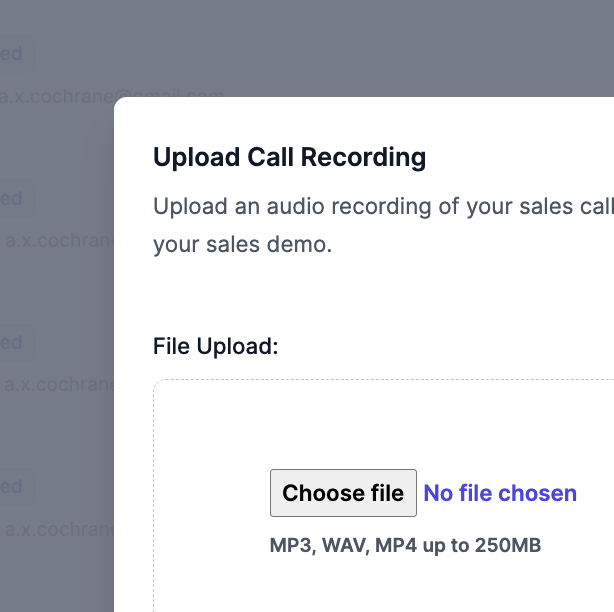This screenshot has width=614, height=612.
Task: Click the bottom dimmed a.x.cochrane email row
Action: coord(56,530)
